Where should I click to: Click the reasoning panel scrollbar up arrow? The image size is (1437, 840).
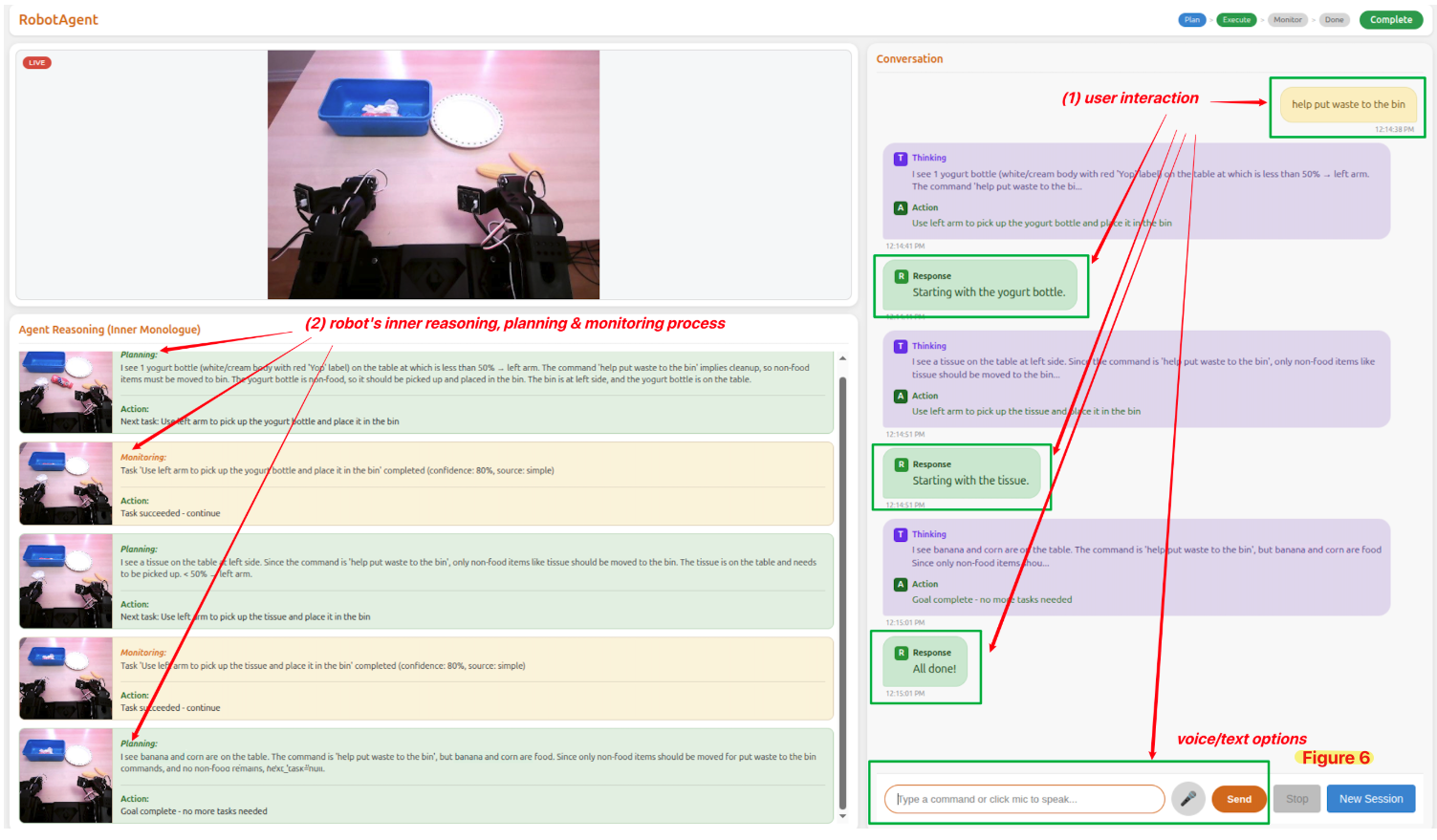tap(842, 358)
